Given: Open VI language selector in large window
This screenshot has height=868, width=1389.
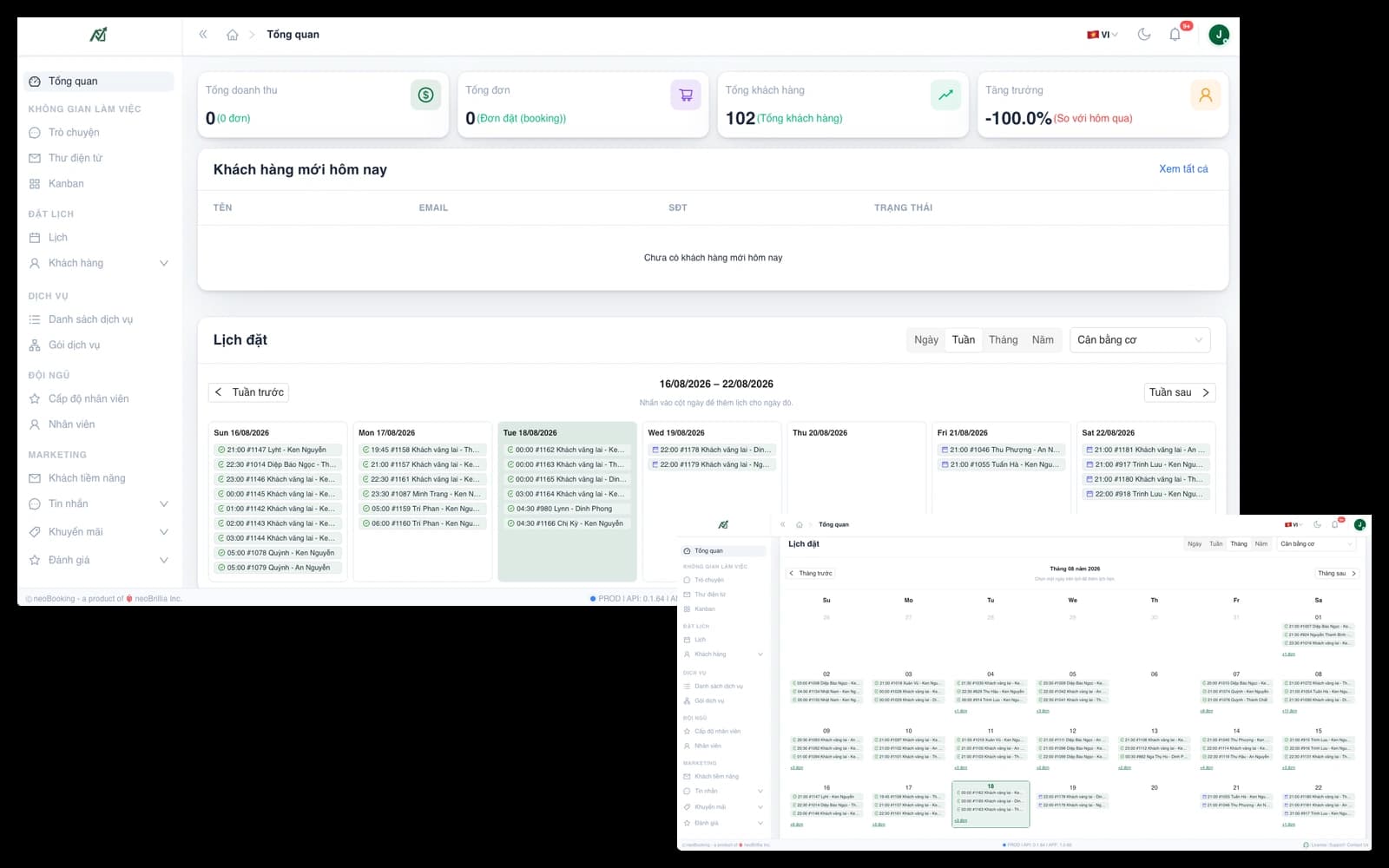Looking at the screenshot, I should pyautogui.click(x=1103, y=35).
